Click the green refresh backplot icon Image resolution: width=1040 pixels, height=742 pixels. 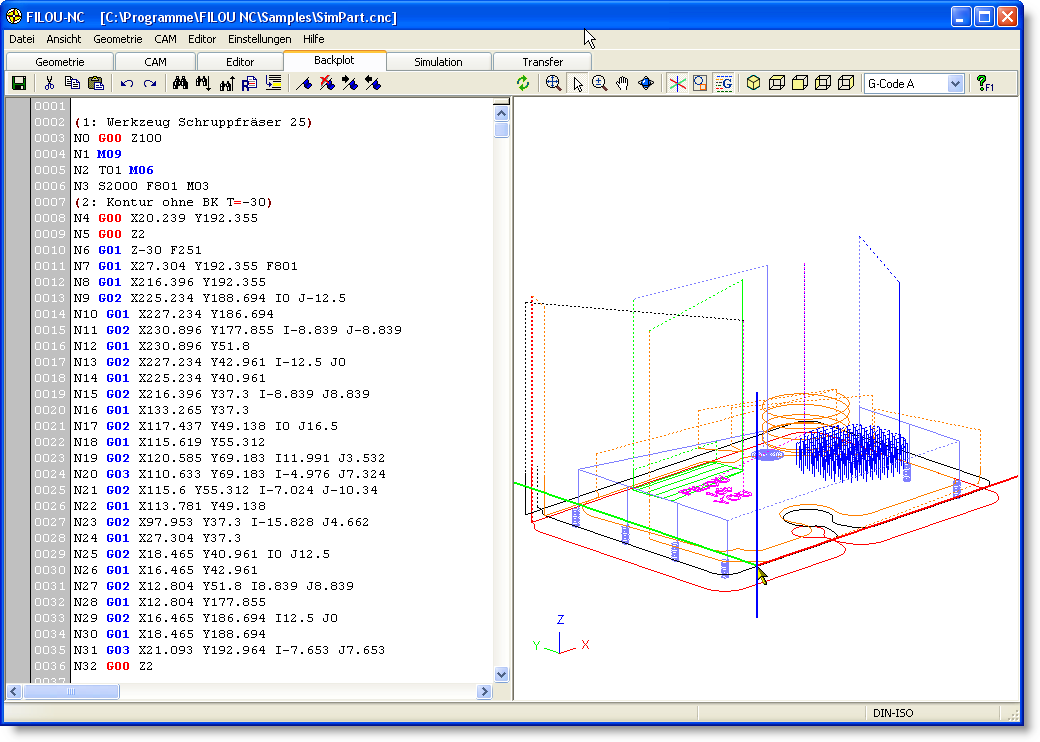523,84
